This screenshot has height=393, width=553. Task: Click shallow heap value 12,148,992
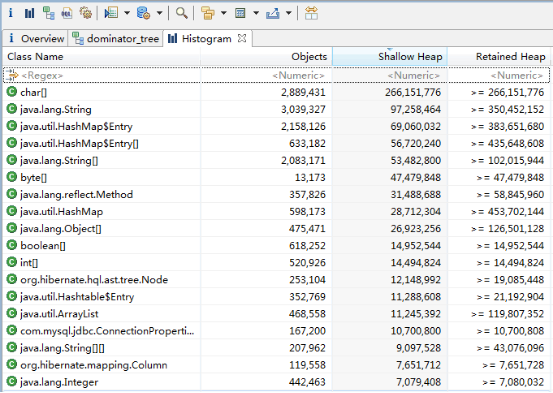coord(415,280)
